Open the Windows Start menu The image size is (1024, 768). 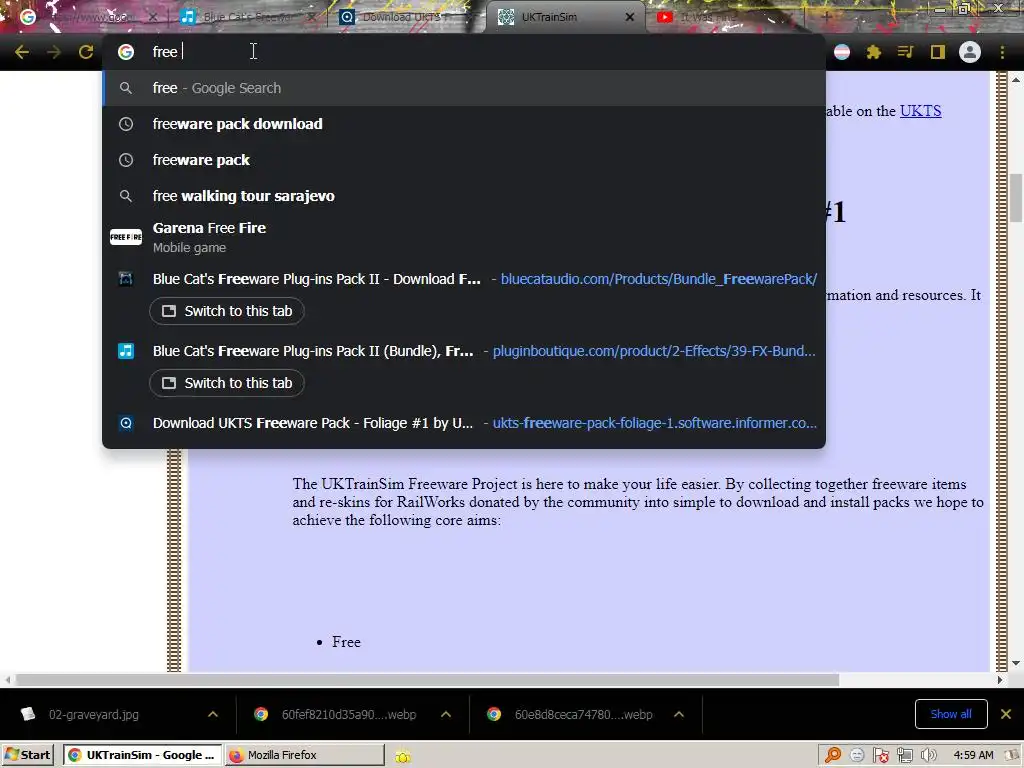27,755
